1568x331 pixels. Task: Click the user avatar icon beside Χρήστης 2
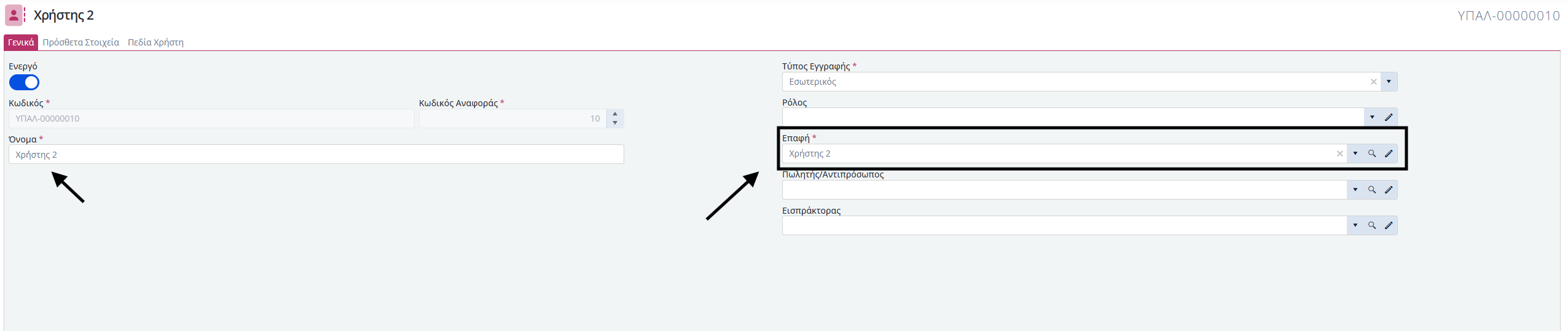[14, 15]
